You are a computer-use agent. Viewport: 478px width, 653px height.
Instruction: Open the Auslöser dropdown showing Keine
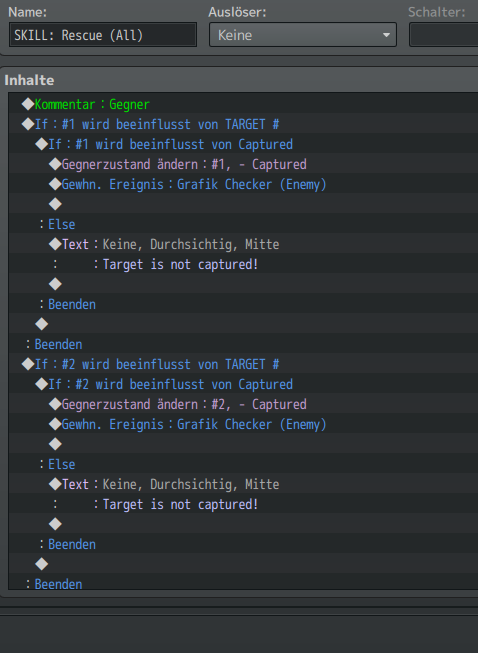click(x=303, y=35)
